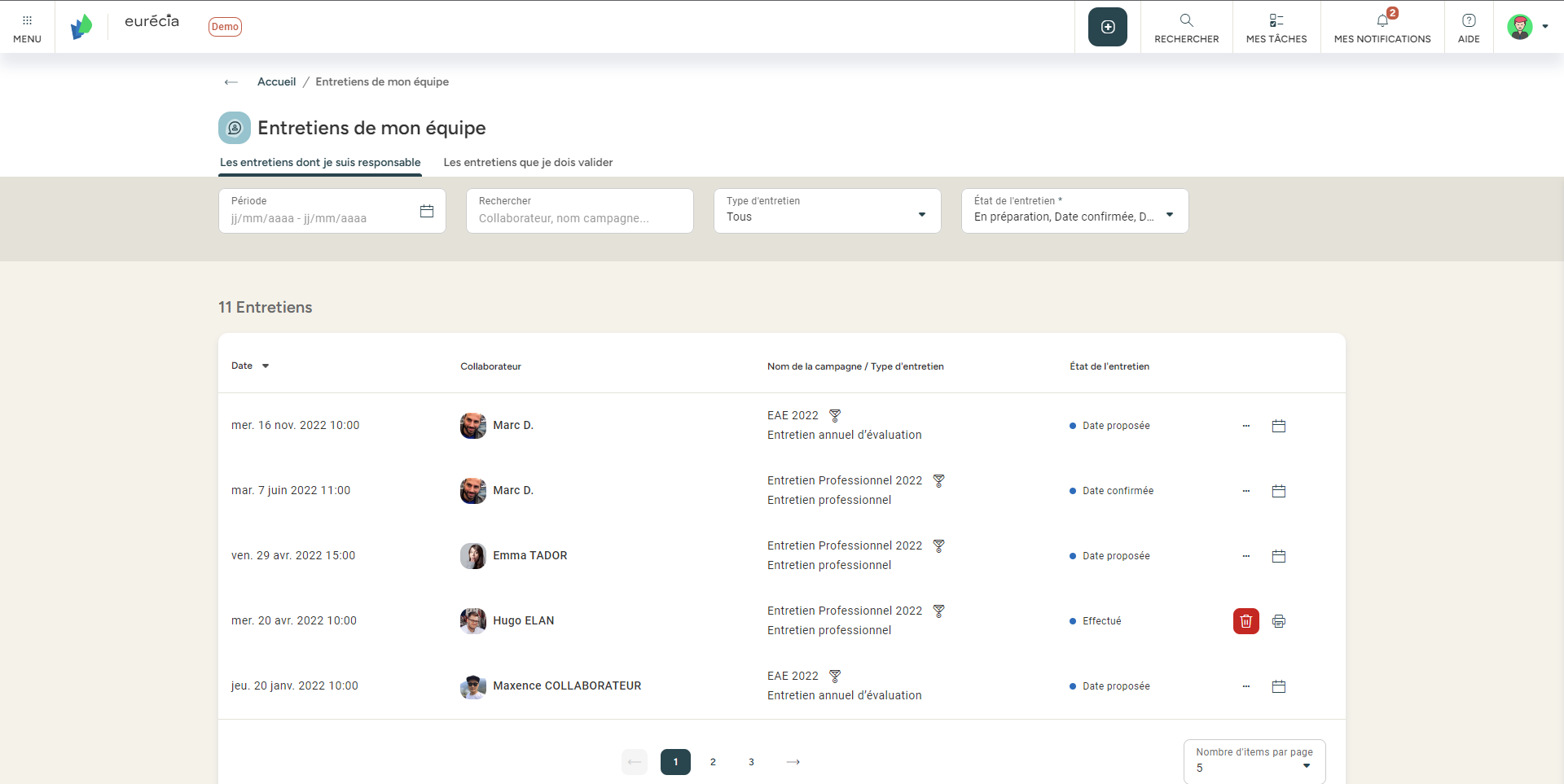Viewport: 1564px width, 784px height.
Task: Open the date picker in the Période filter
Action: [x=426, y=210]
